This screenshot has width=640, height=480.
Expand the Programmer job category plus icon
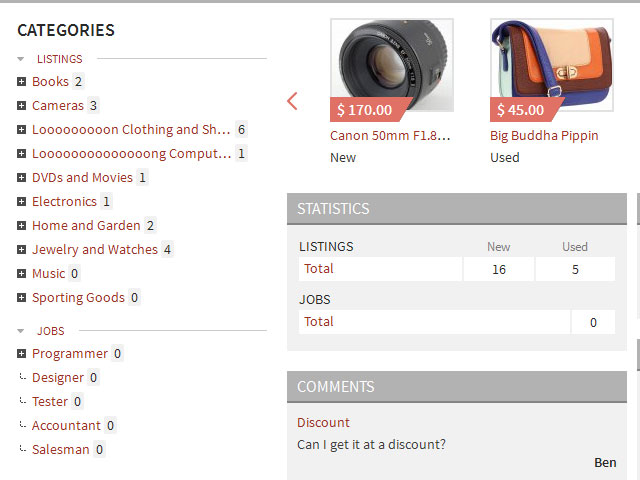(21, 353)
